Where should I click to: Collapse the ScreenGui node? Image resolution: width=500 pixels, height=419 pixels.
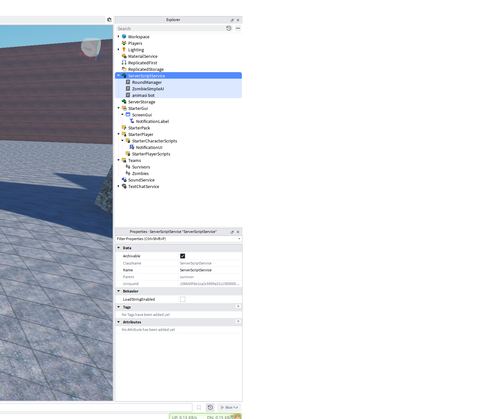(x=122, y=114)
